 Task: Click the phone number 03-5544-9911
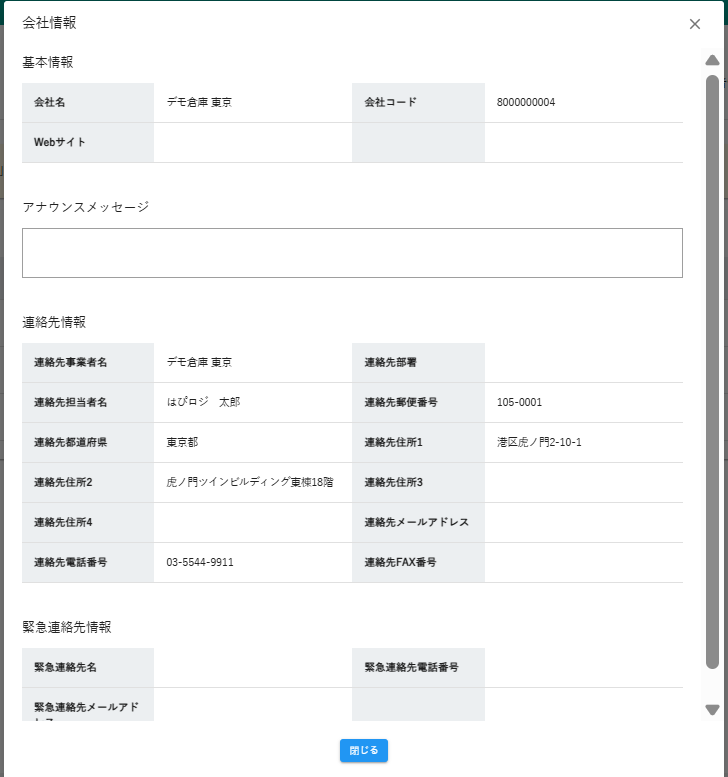pos(200,562)
